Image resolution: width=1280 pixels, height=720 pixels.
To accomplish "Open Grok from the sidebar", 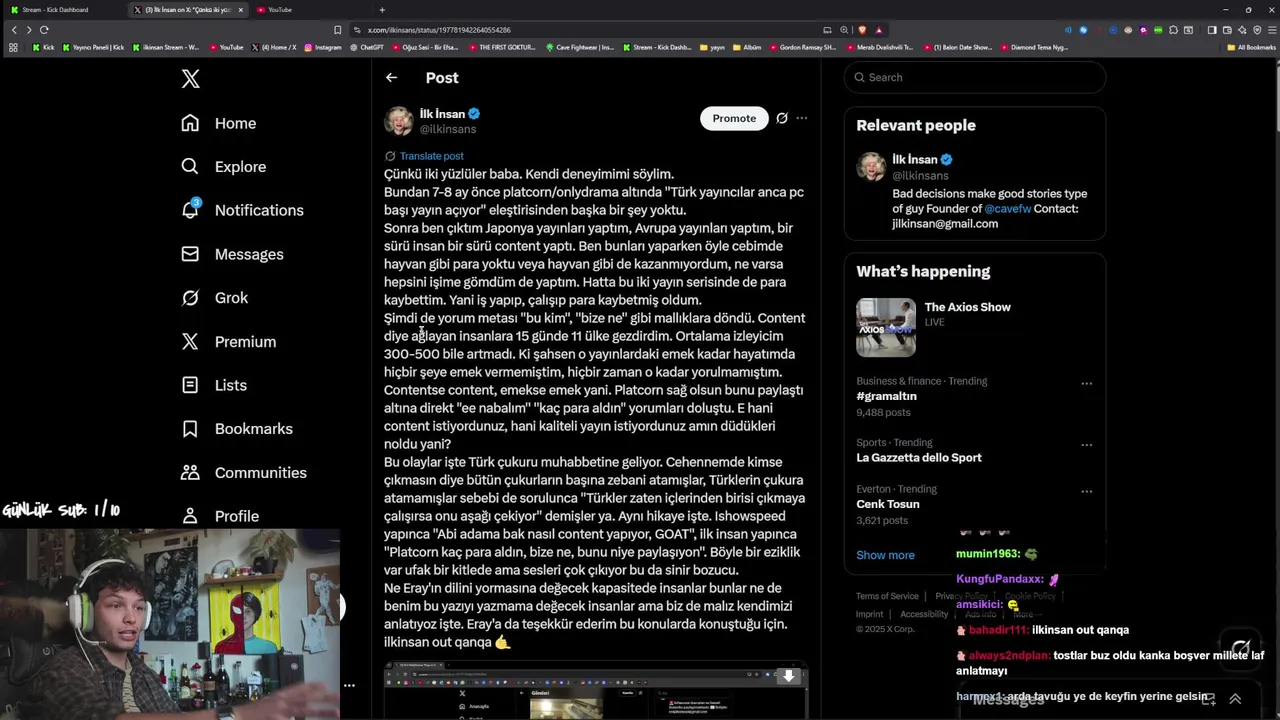I will click(214, 298).
